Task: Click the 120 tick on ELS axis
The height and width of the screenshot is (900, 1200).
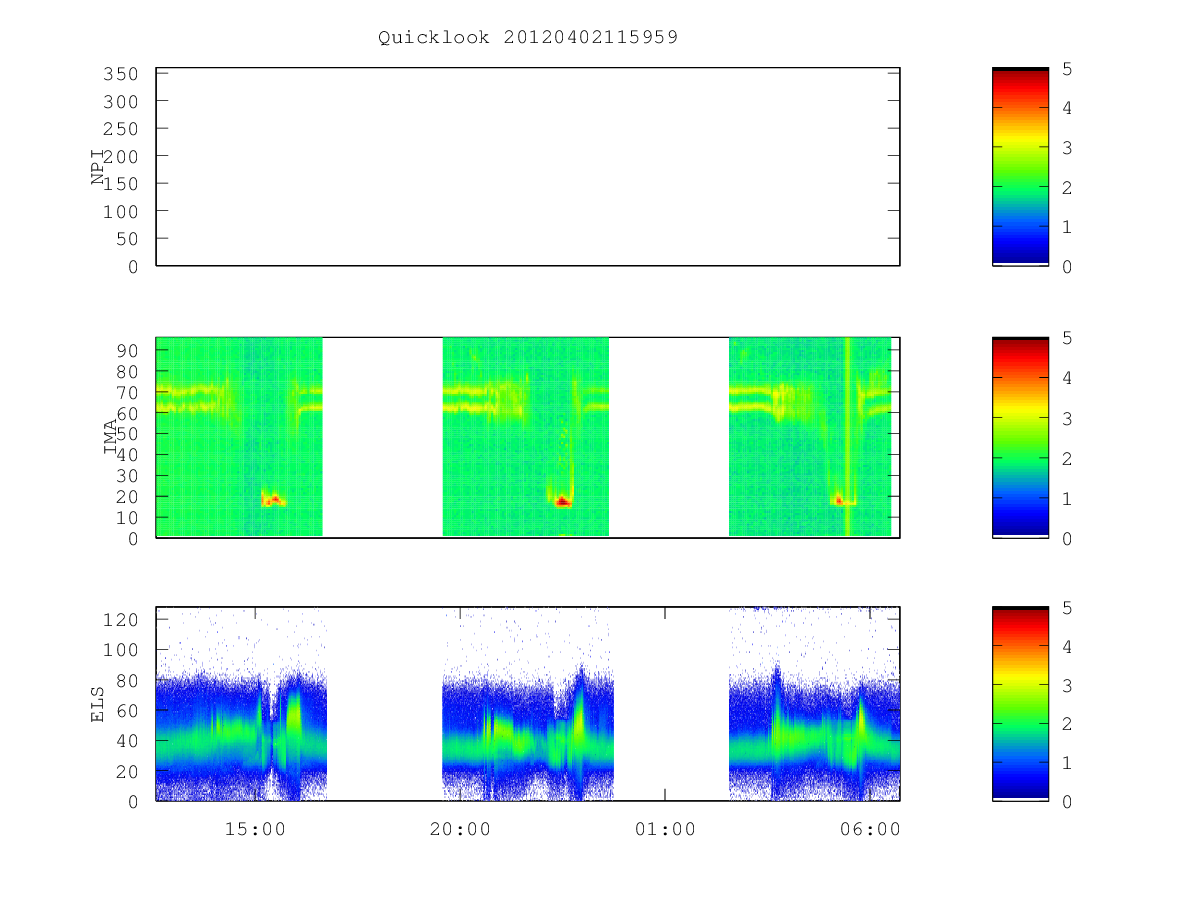Action: point(120,619)
